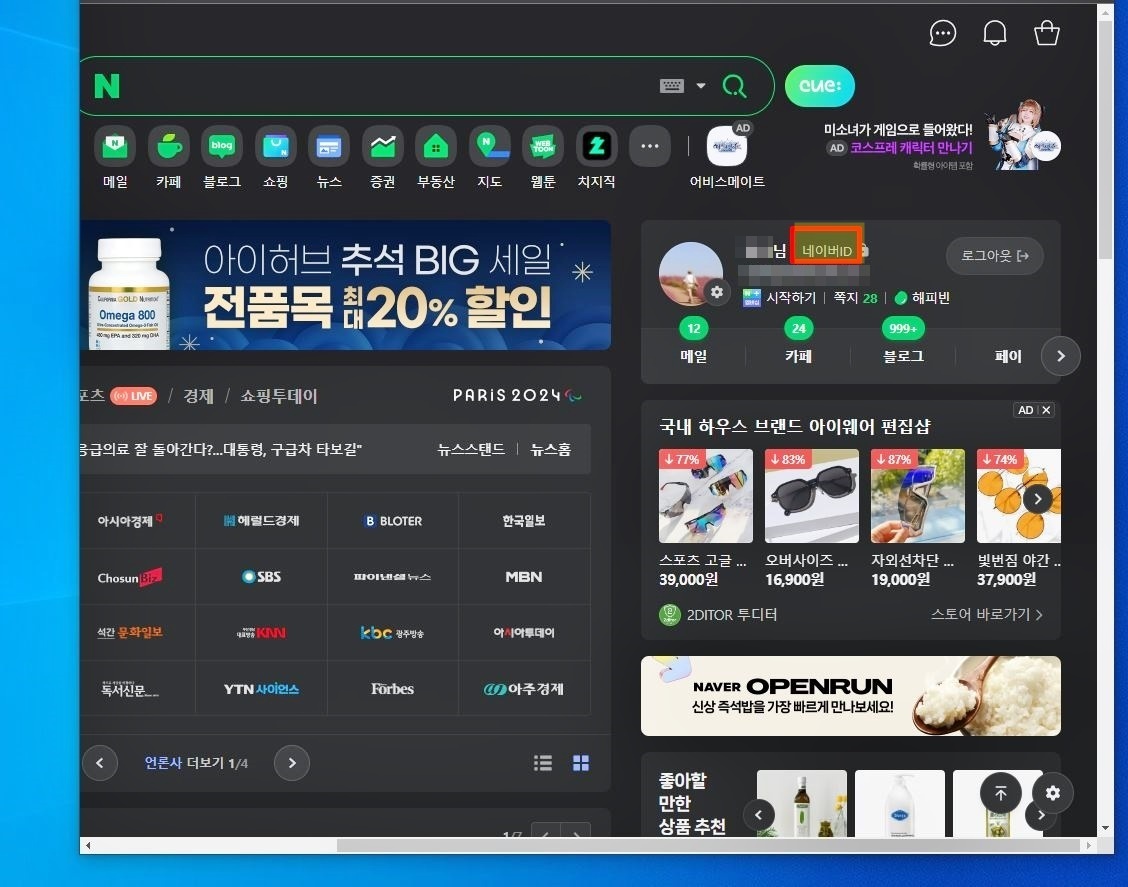Open the 증권 shortcut icon
This screenshot has width=1128, height=887.
(x=382, y=146)
